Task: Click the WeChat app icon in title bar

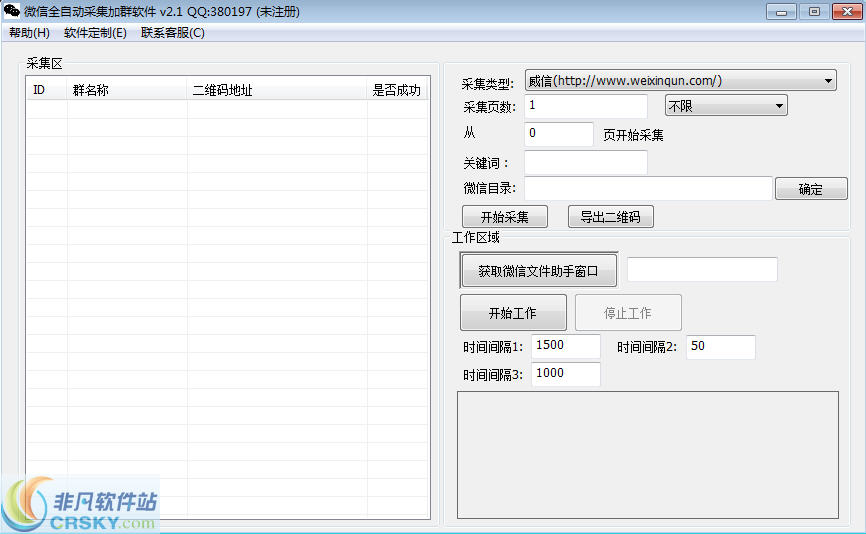Action: 11,10
